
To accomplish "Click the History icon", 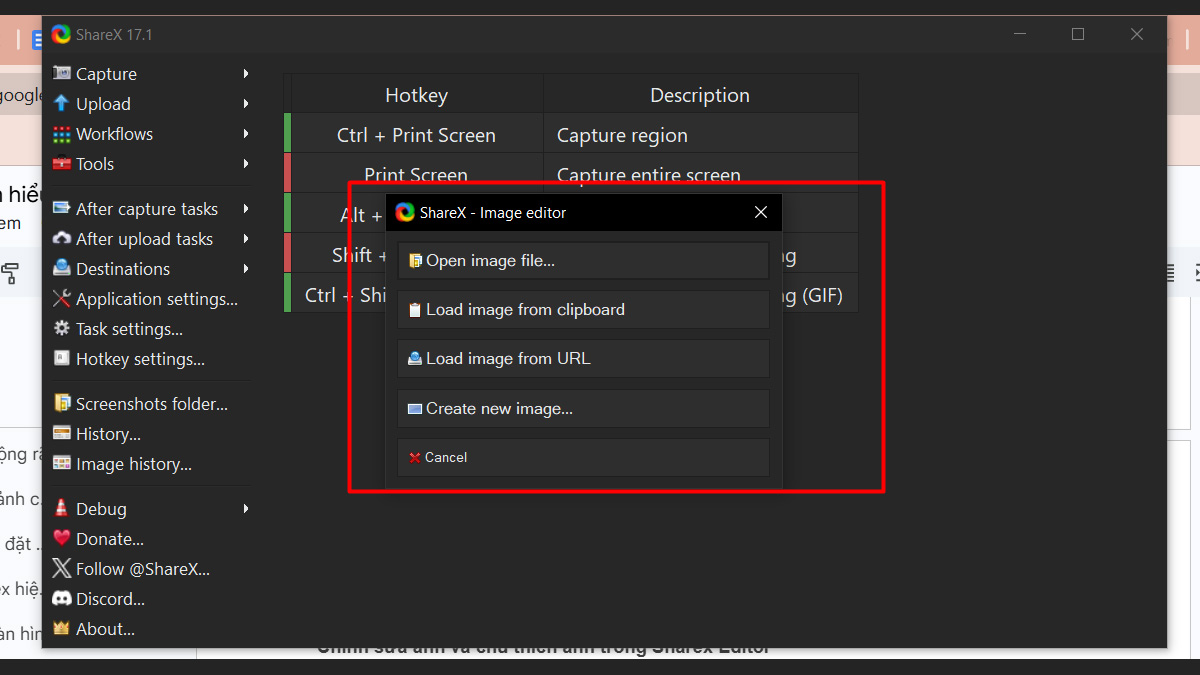I will pyautogui.click(x=62, y=434).
